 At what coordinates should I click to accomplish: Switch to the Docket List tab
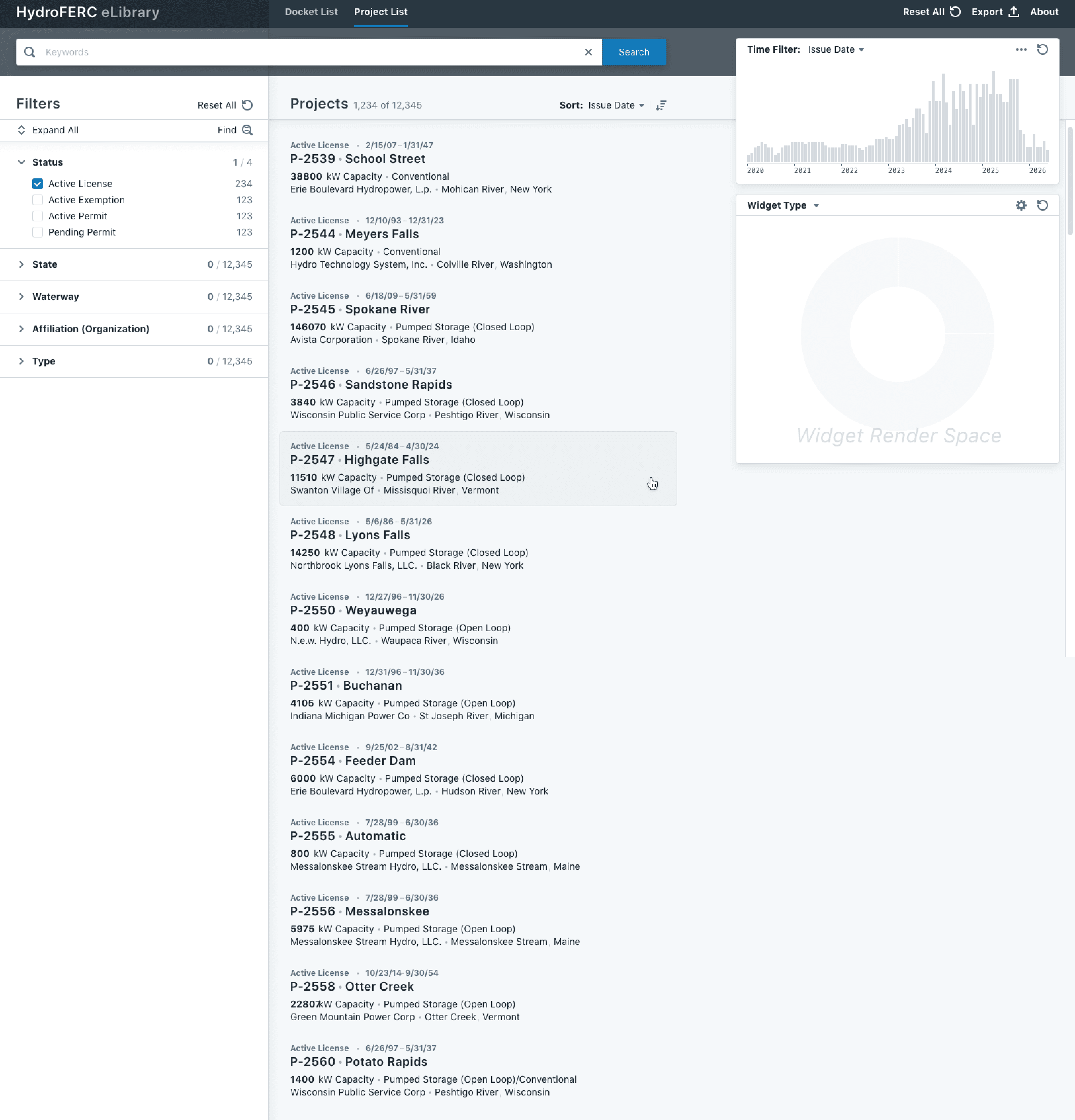(x=311, y=12)
